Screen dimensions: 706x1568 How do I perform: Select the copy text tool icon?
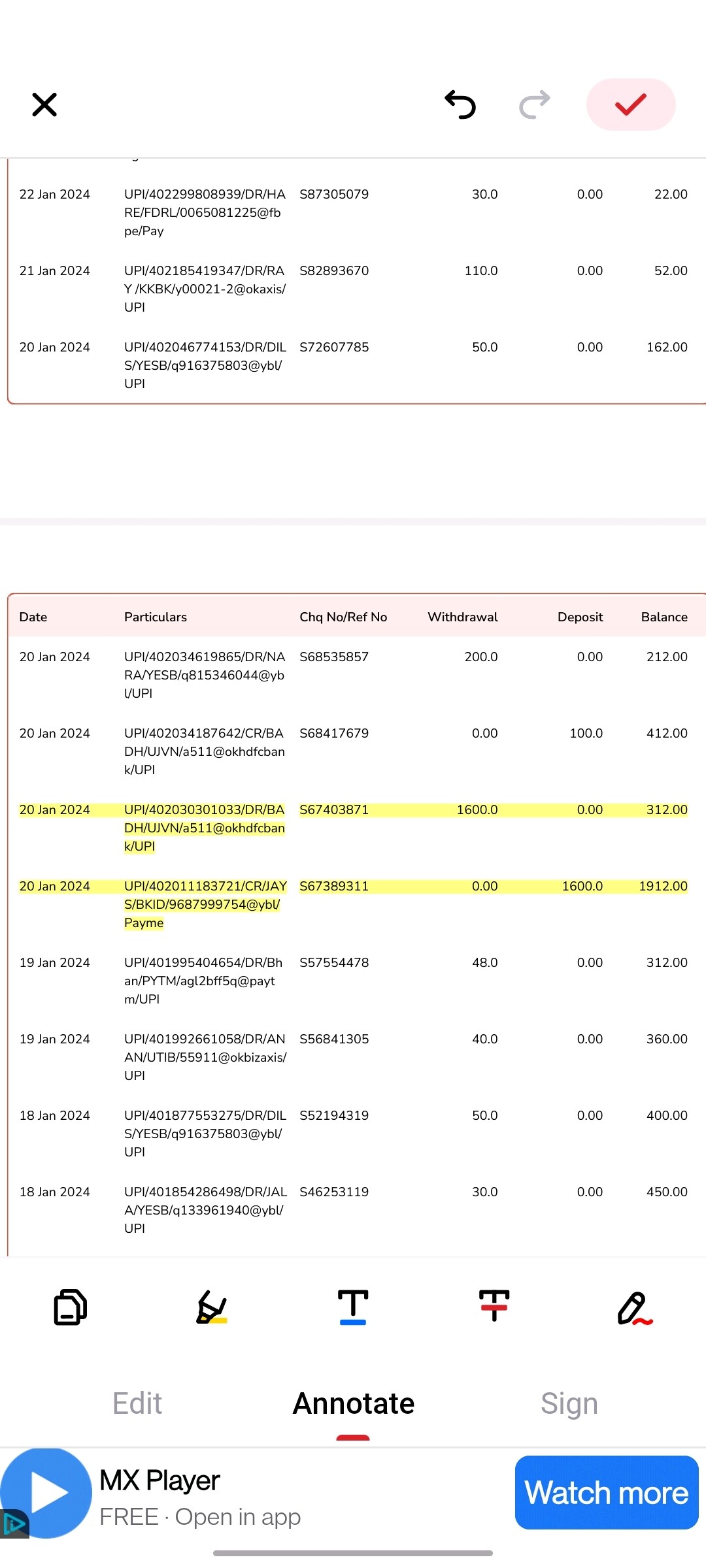click(70, 1307)
